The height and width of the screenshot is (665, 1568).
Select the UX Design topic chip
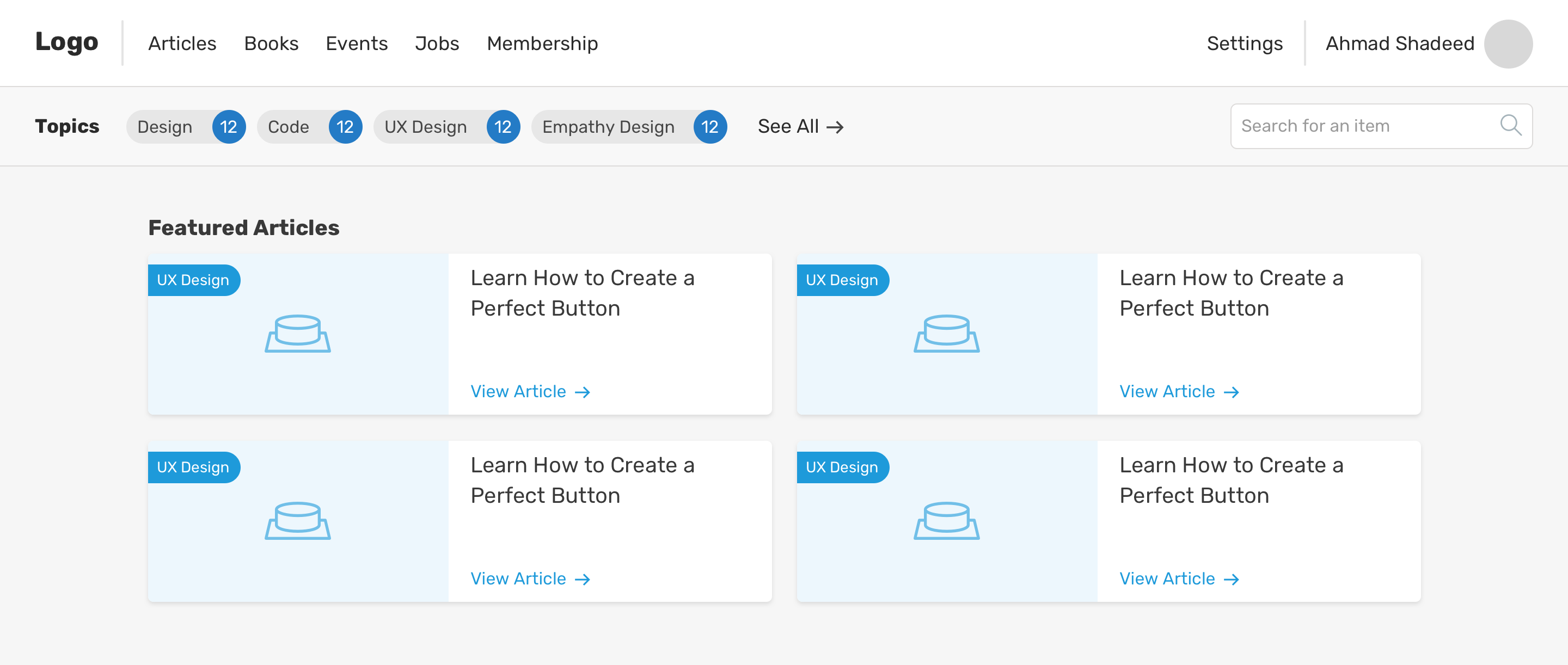[425, 127]
